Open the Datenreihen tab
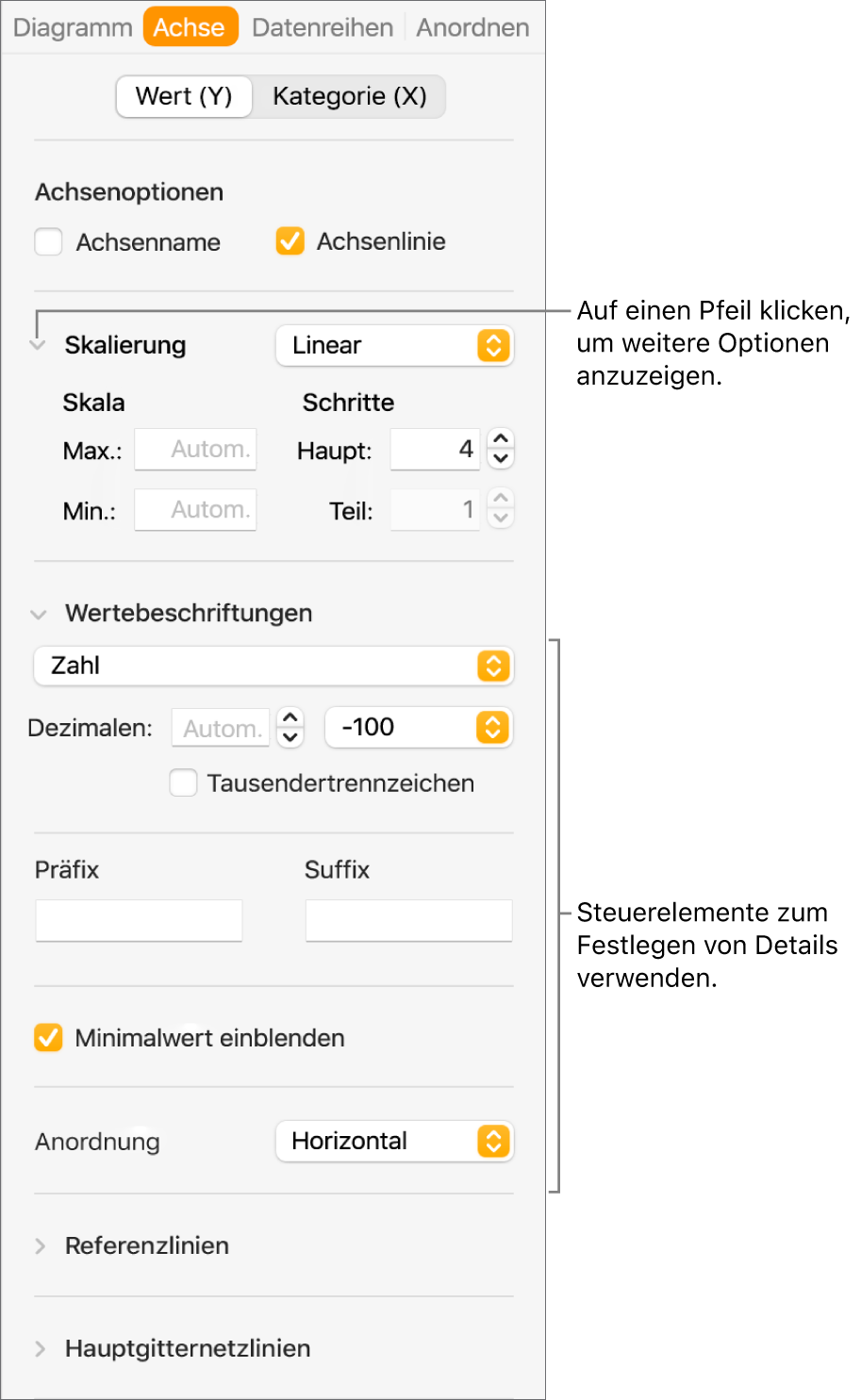 (x=323, y=27)
